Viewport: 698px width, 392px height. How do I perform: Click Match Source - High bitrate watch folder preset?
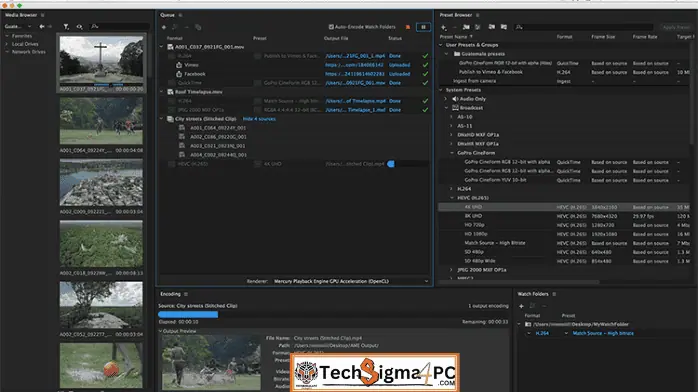(x=603, y=333)
